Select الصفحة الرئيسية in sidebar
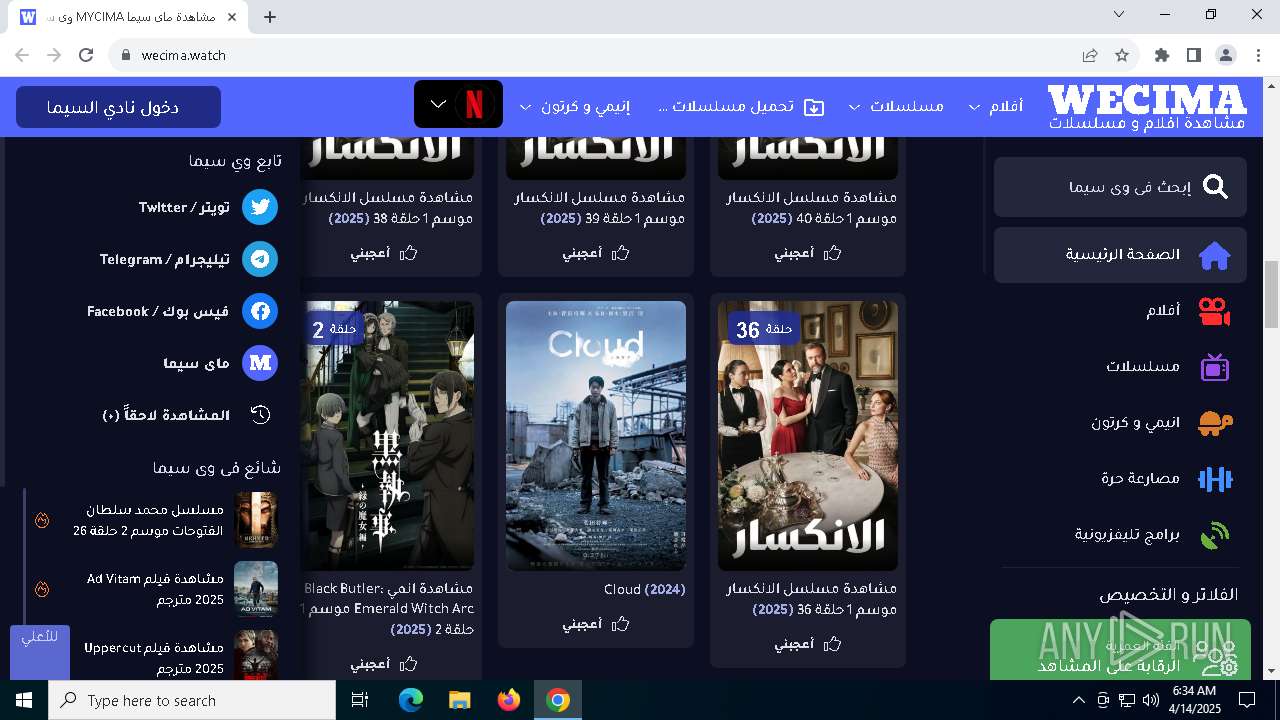 1120,255
